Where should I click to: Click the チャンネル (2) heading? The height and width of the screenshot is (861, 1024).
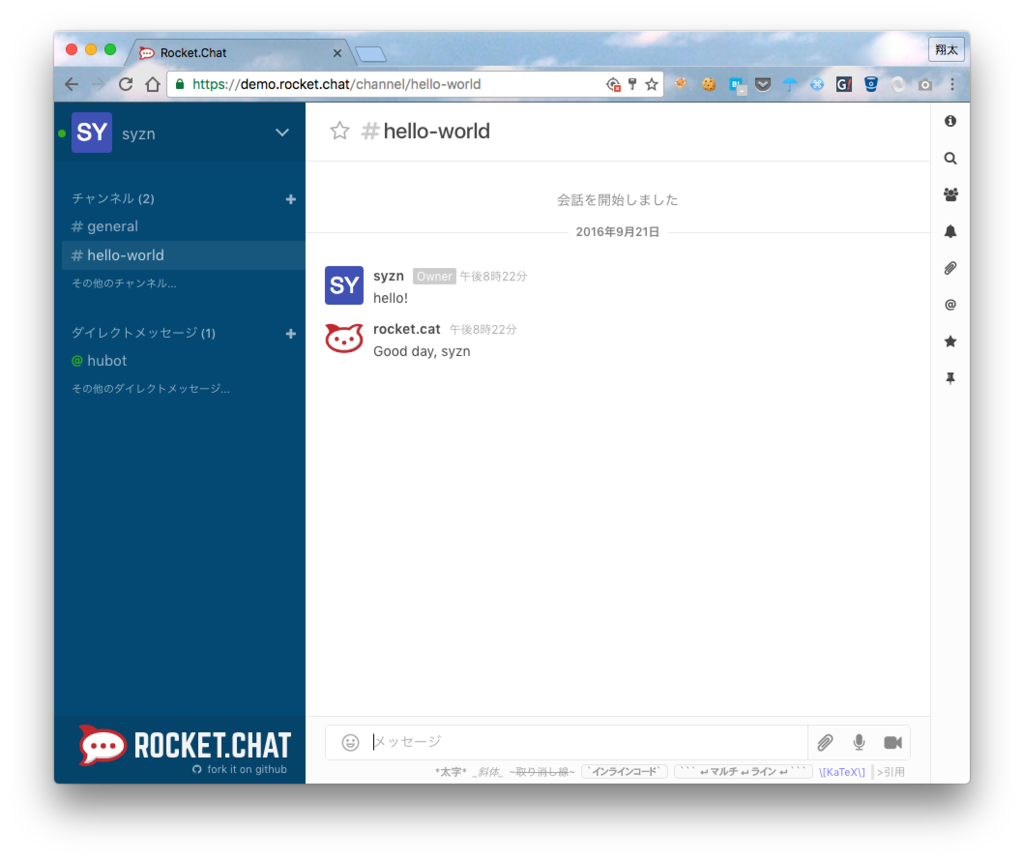click(113, 199)
